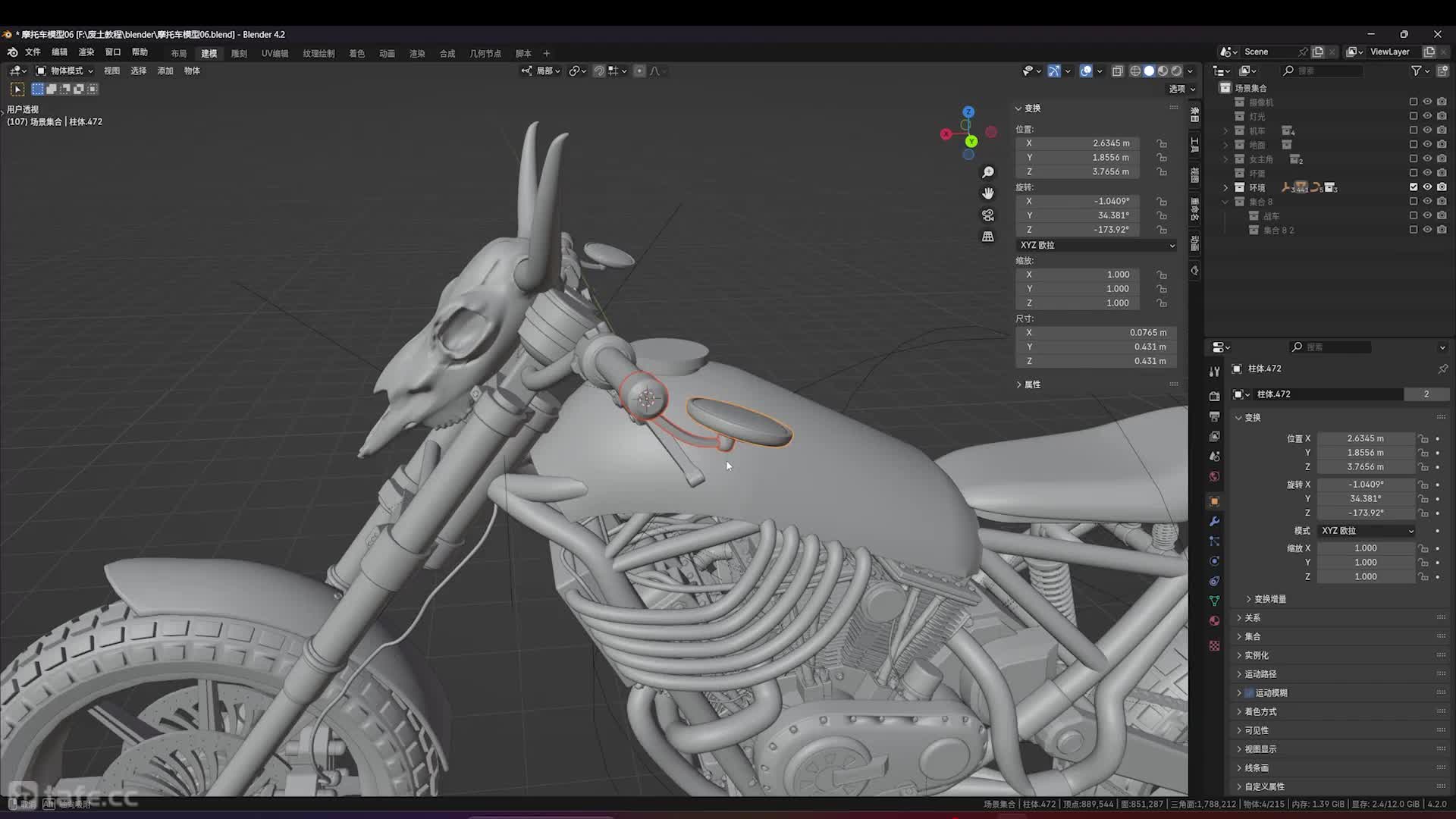Expand the 变换增量 panel
This screenshot has width=1456, height=819.
[1267, 599]
